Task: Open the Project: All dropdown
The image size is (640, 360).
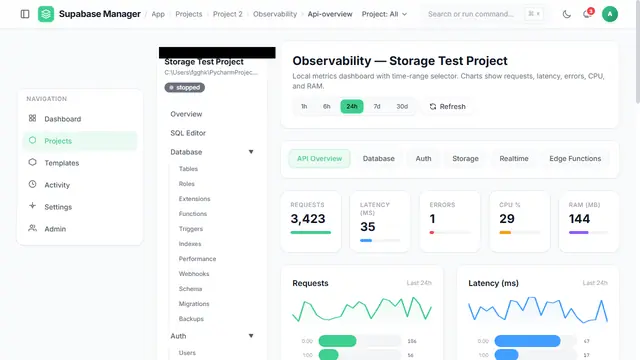Action: coord(384,14)
